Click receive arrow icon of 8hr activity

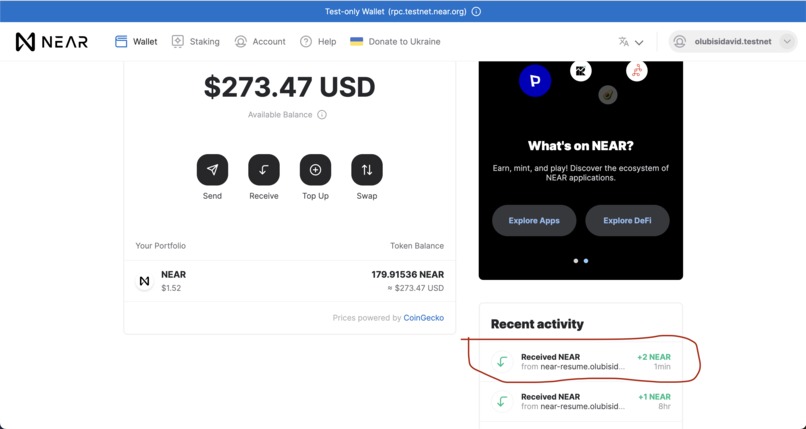pos(502,401)
